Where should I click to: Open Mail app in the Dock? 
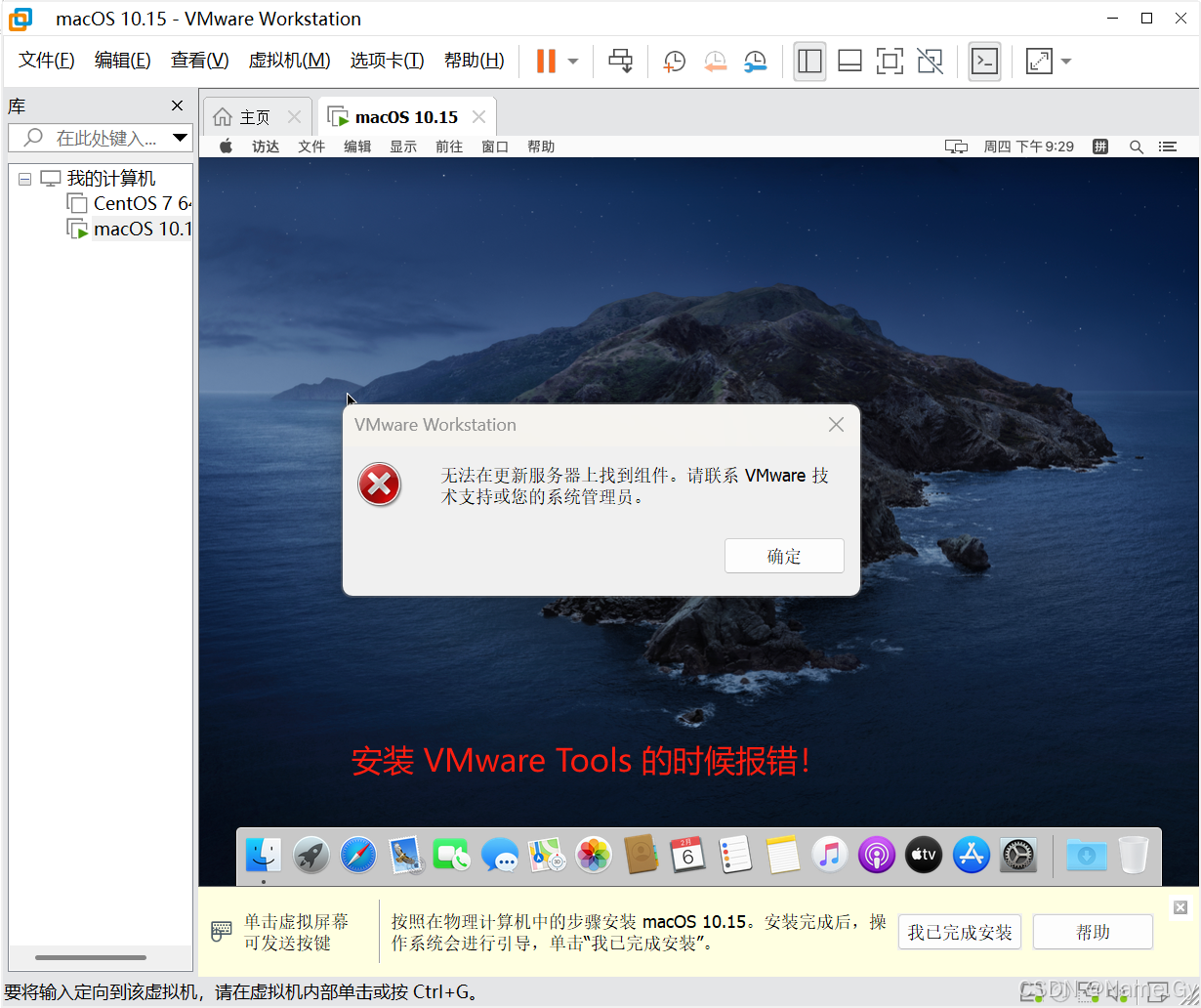405,856
